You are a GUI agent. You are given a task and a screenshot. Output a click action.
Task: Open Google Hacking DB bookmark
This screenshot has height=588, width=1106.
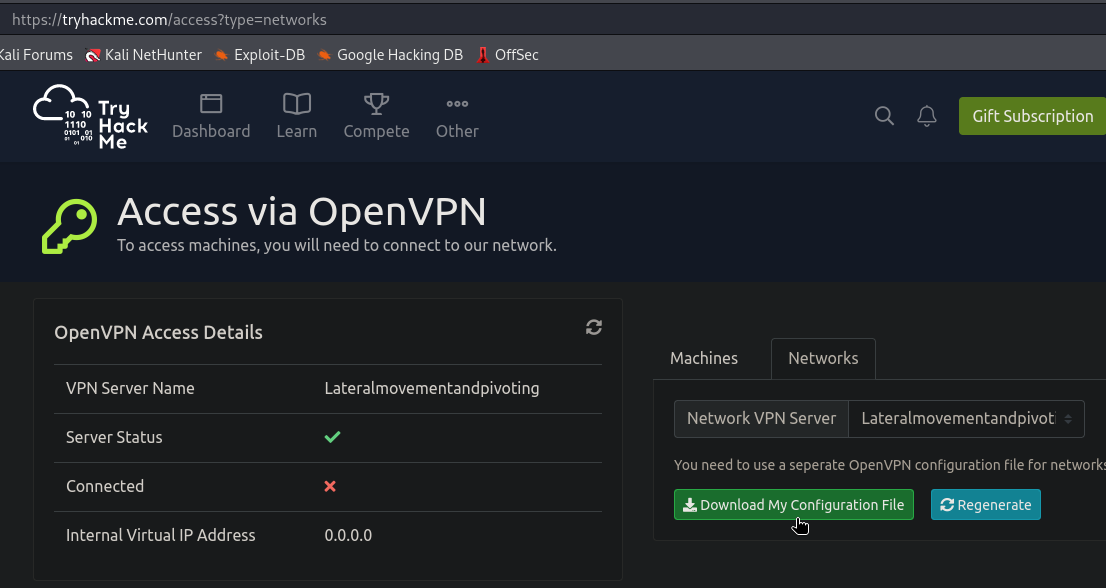click(x=390, y=55)
